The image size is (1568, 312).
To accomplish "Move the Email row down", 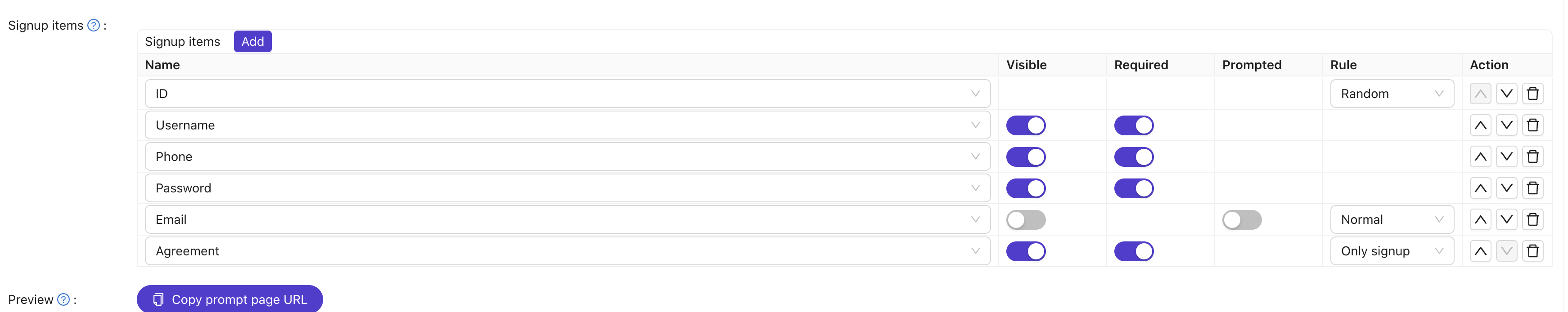I will point(1506,219).
